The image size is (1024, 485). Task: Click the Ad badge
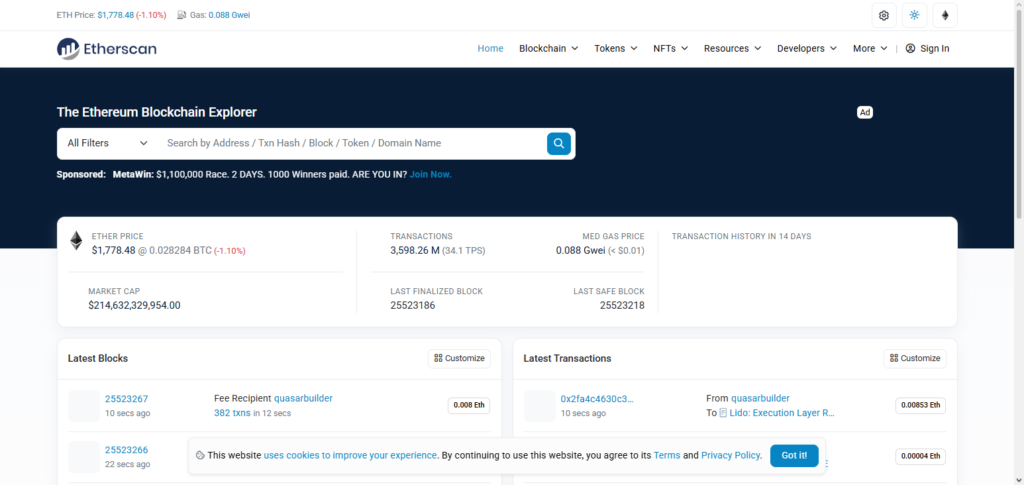(x=865, y=112)
